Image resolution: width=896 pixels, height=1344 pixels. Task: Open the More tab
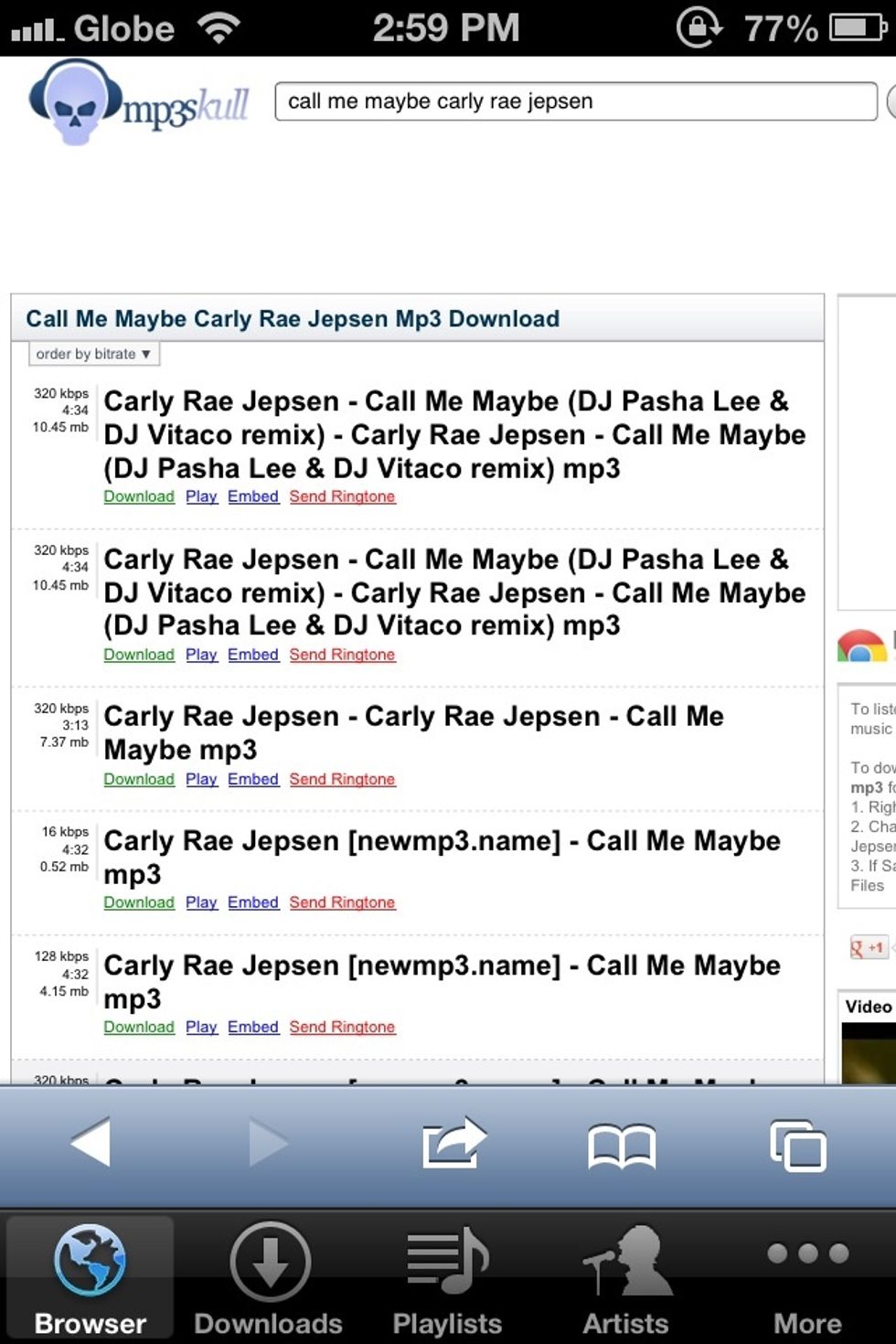807,1278
